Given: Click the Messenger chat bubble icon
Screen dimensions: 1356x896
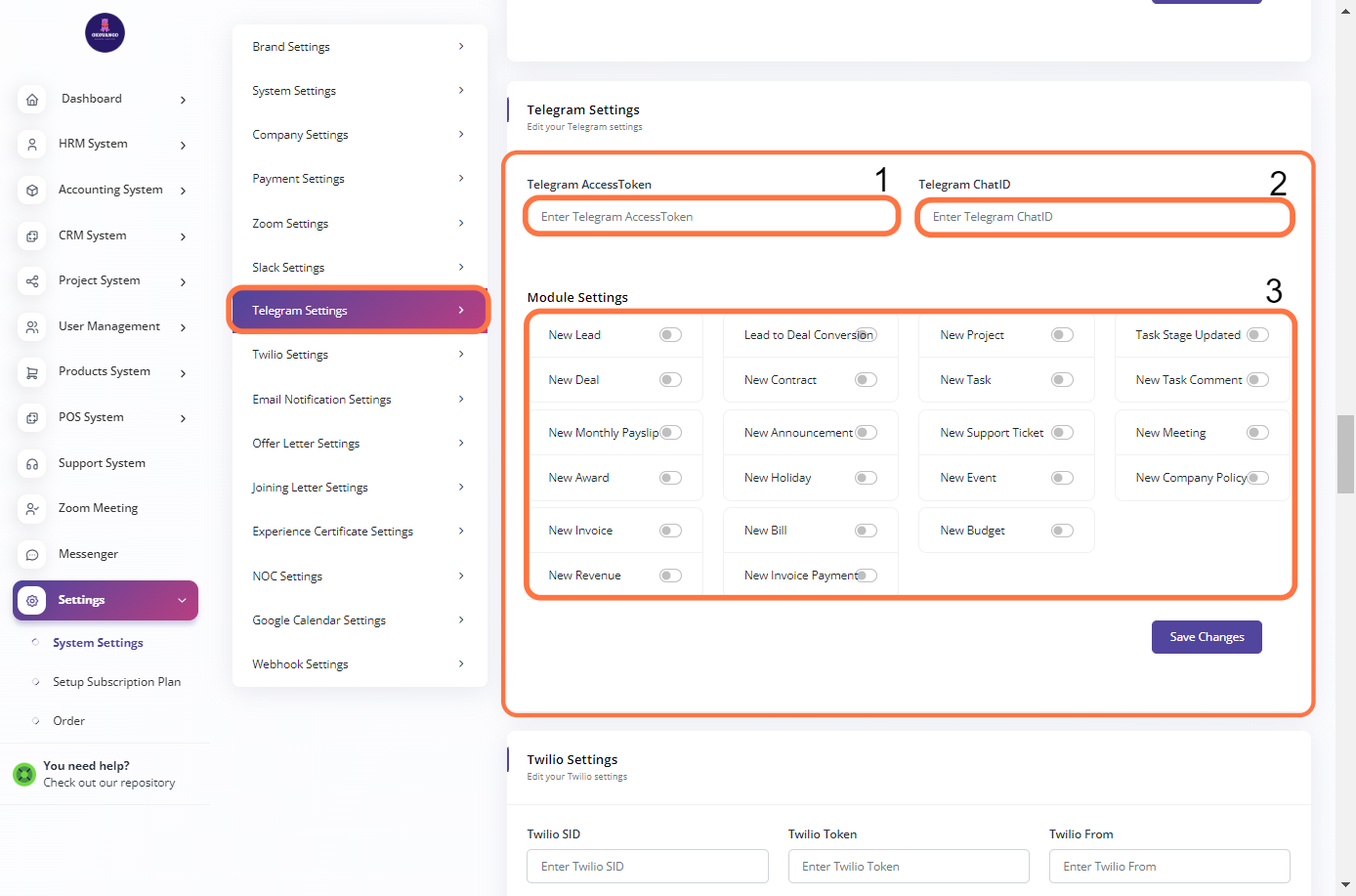Looking at the screenshot, I should [x=32, y=555].
